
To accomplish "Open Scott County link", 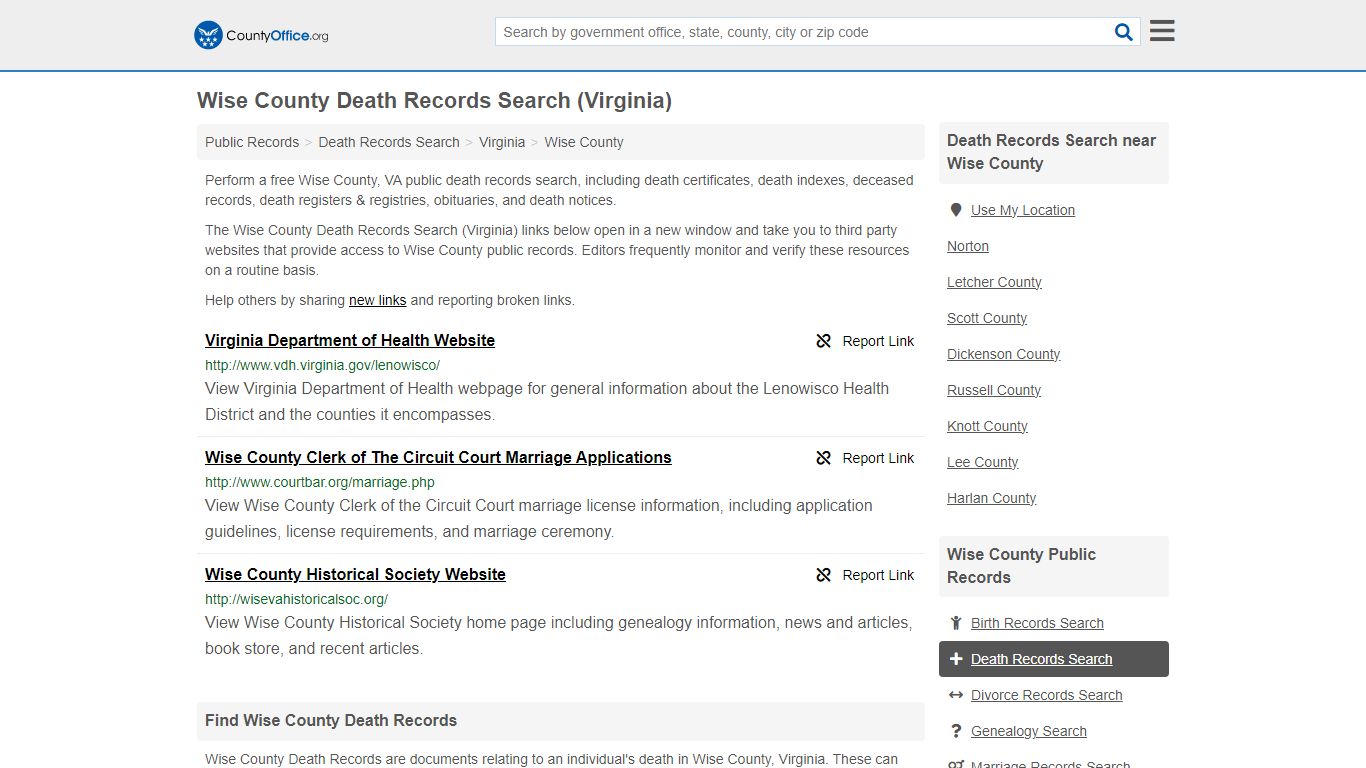I will (987, 318).
